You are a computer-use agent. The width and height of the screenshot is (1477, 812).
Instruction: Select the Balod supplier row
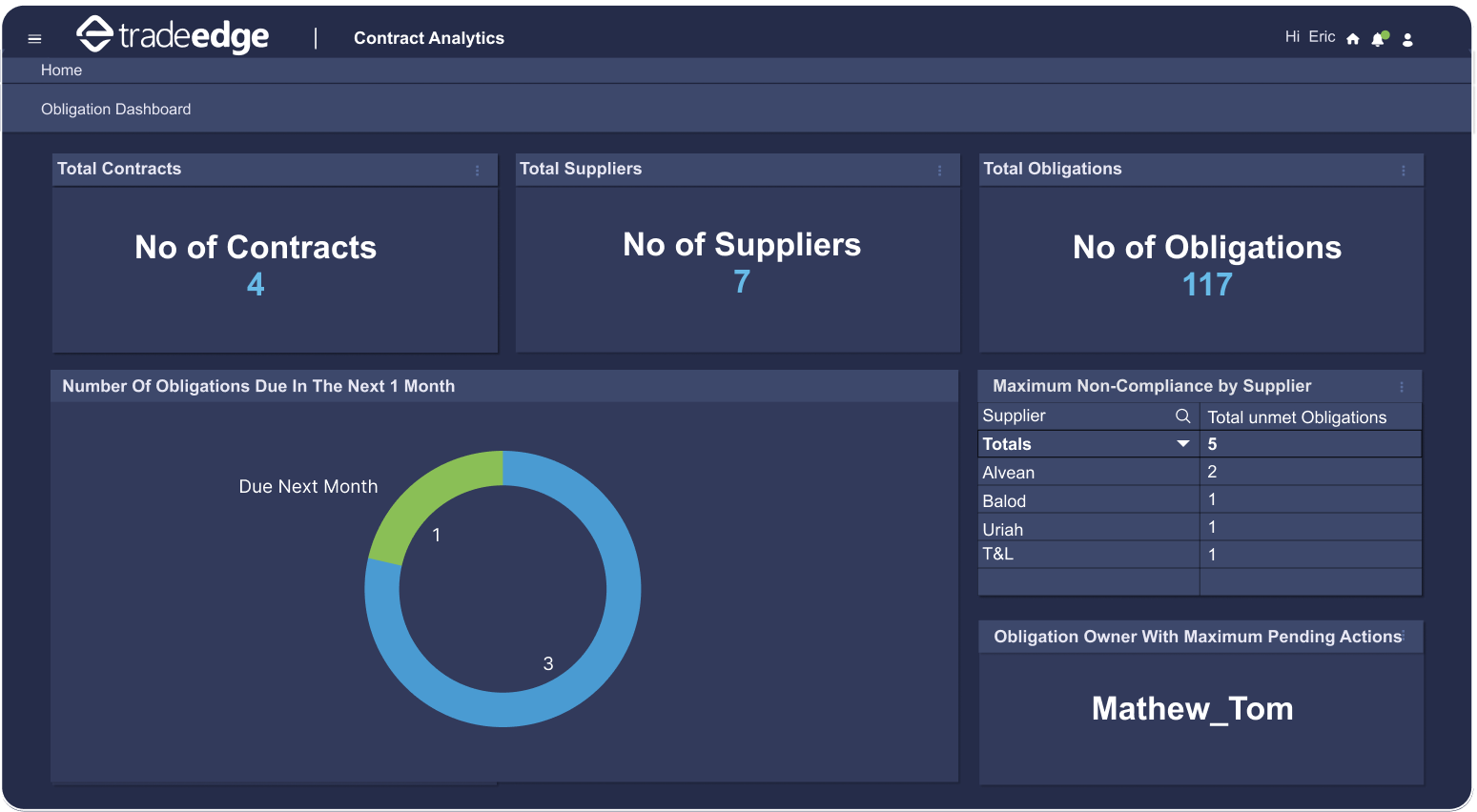(1004, 501)
